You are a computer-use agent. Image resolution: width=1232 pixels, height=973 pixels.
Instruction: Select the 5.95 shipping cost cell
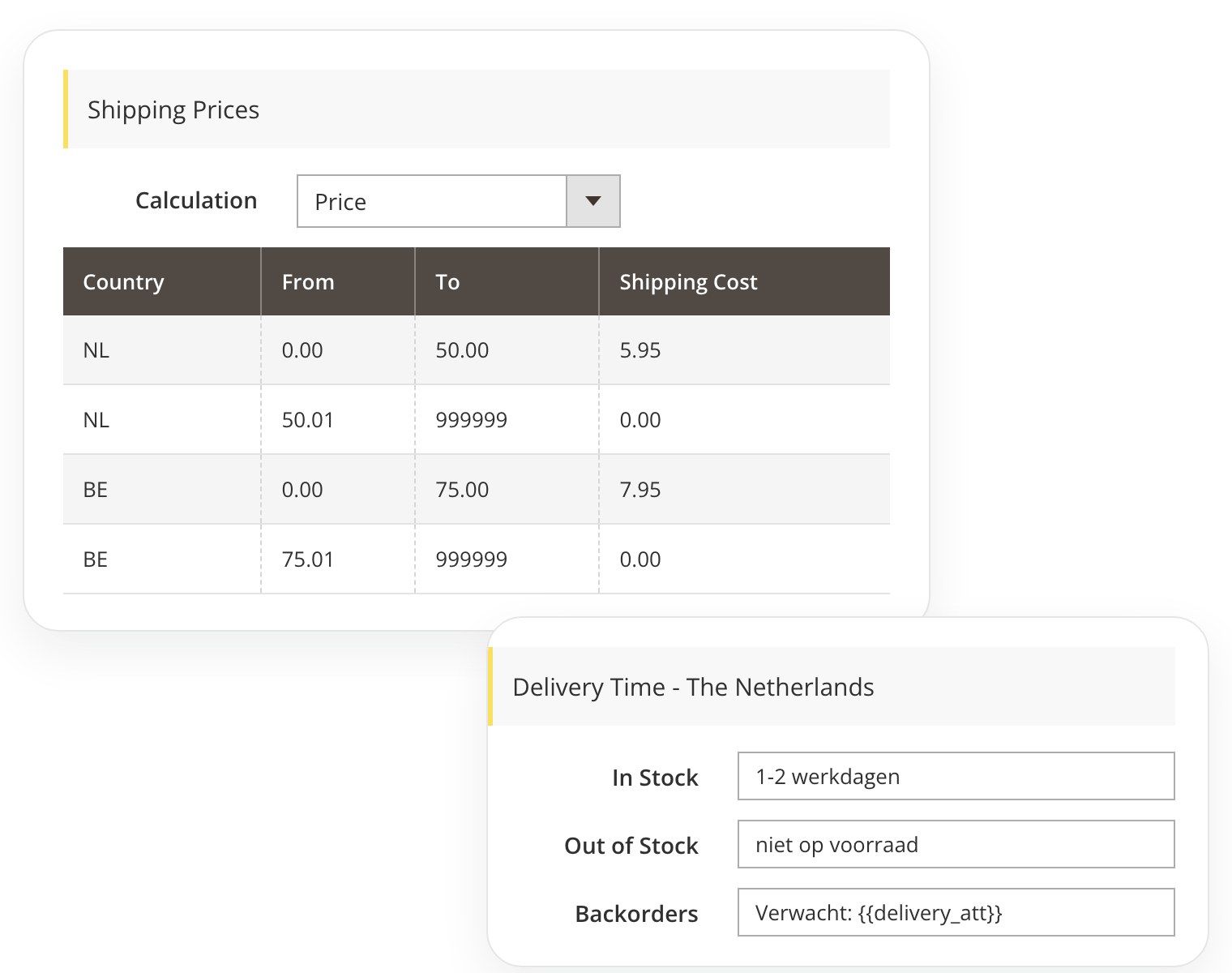click(640, 350)
